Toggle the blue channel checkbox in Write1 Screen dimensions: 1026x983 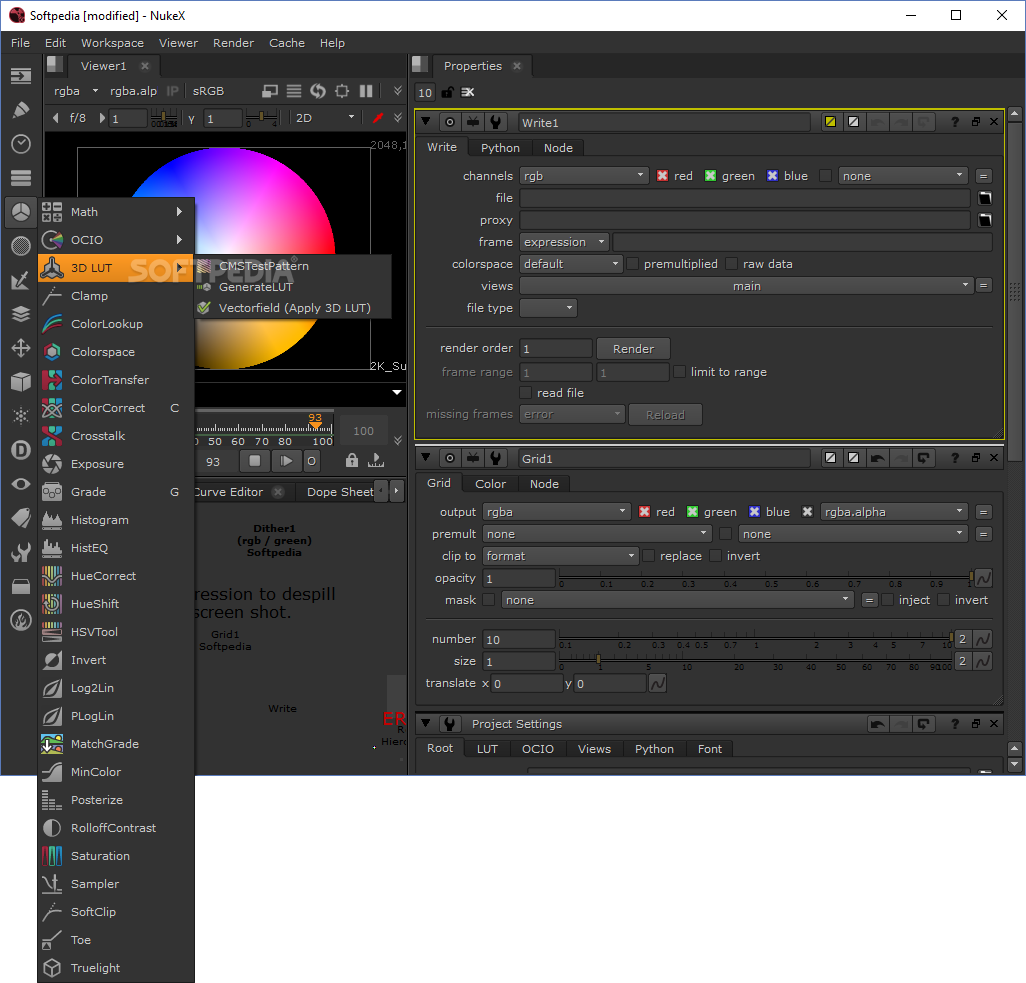click(772, 175)
